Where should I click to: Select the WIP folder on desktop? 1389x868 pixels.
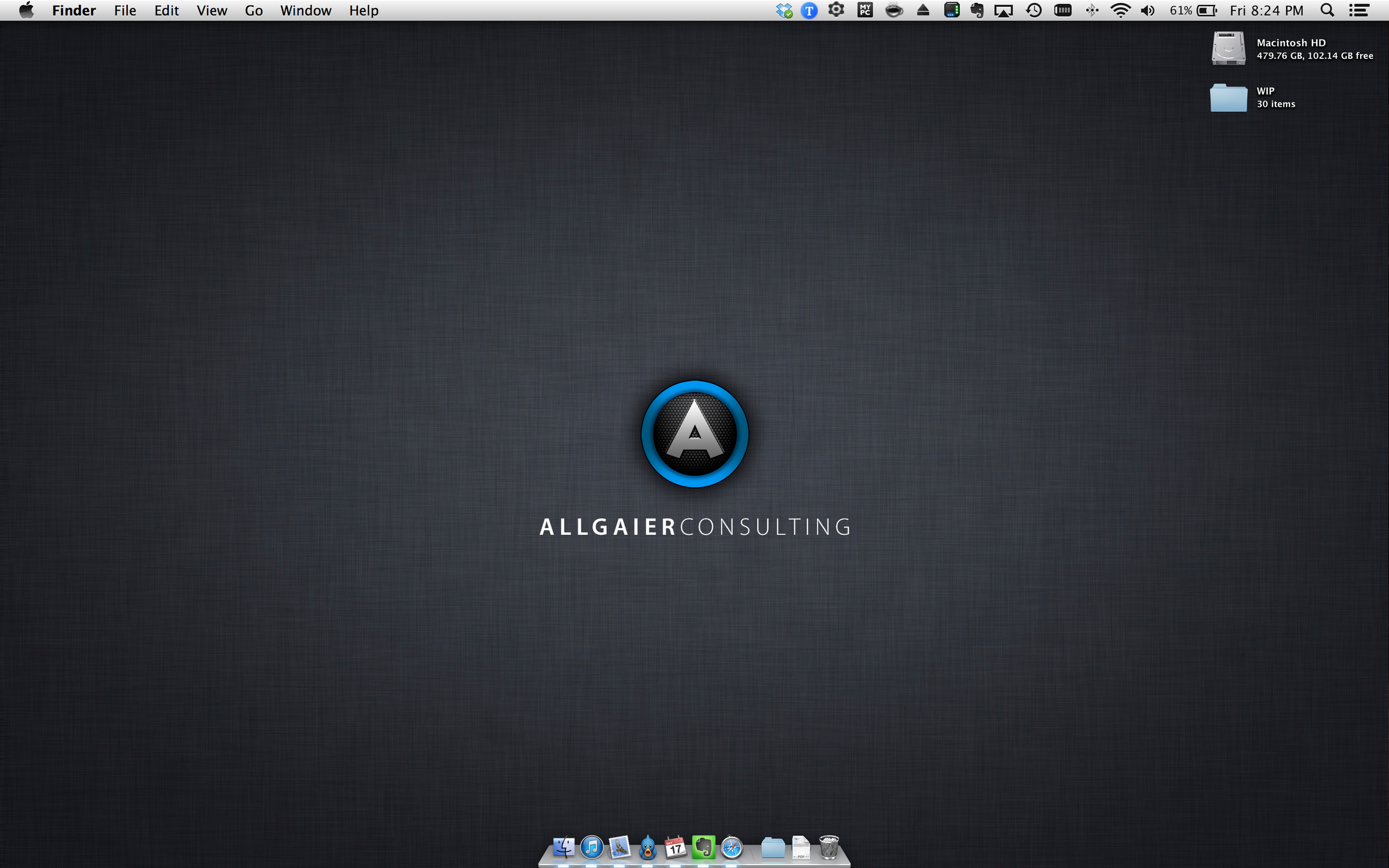(1228, 97)
